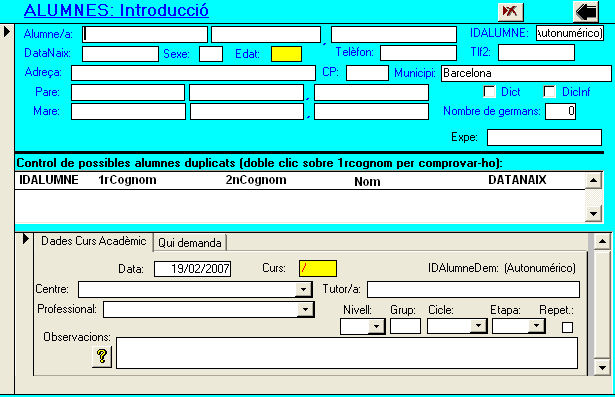Click the yellow Curs field
This screenshot has height=397, width=615.
(318, 269)
